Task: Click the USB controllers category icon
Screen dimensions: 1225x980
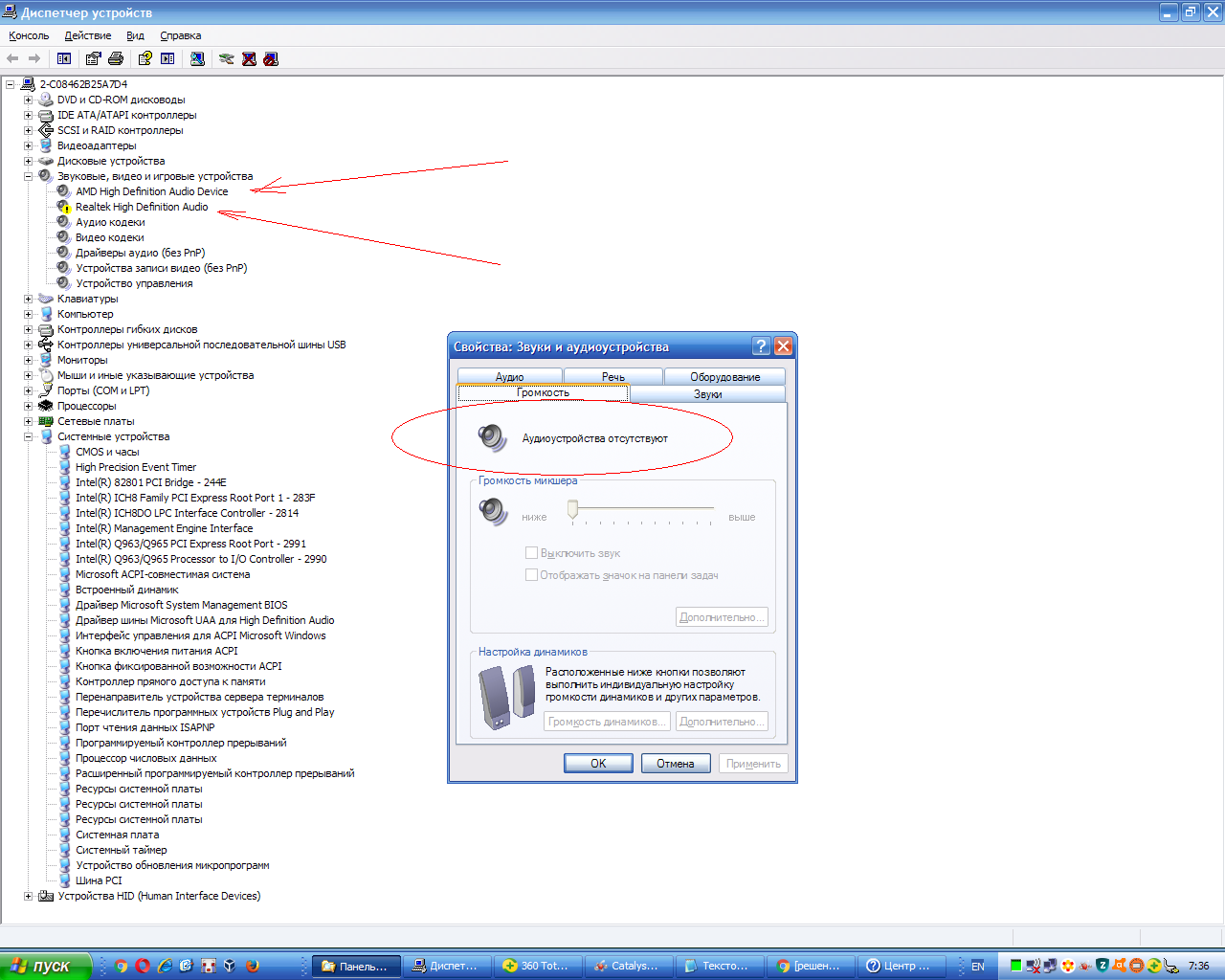Action: tap(46, 345)
